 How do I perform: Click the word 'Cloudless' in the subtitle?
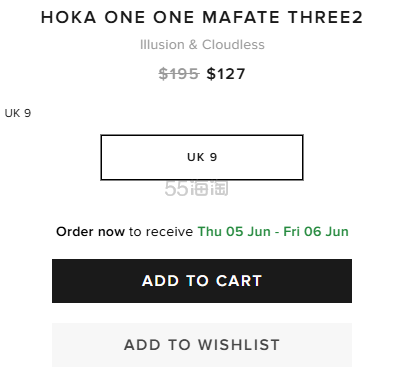pos(233,45)
